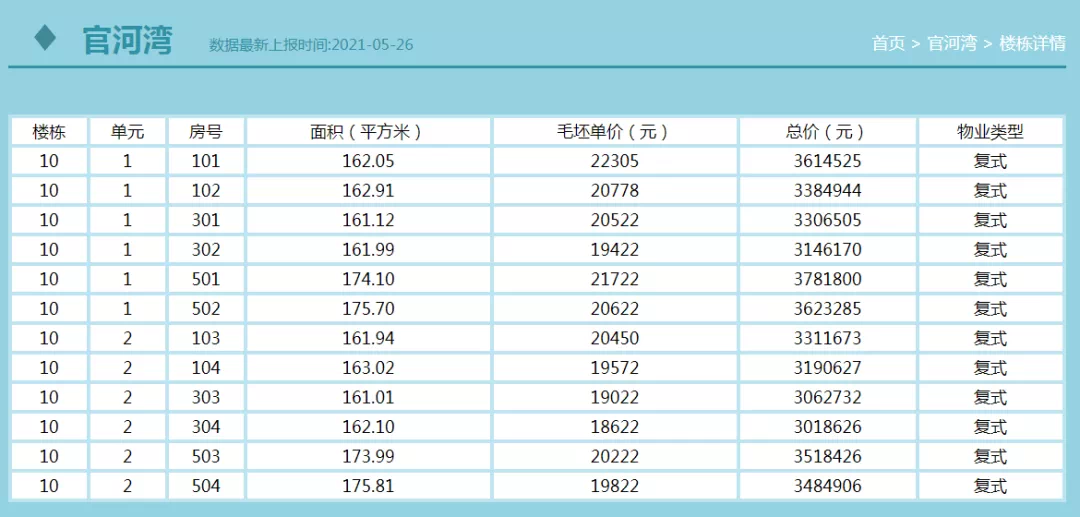Click the 物业类型 column header
This screenshot has height=517, width=1080.
point(990,131)
